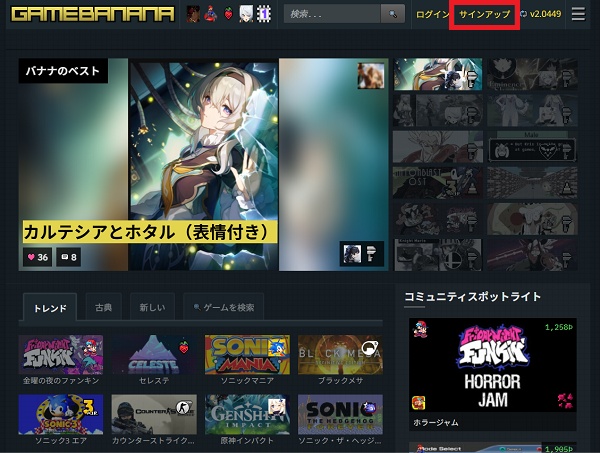Click the GameBanana logo

tap(93, 14)
